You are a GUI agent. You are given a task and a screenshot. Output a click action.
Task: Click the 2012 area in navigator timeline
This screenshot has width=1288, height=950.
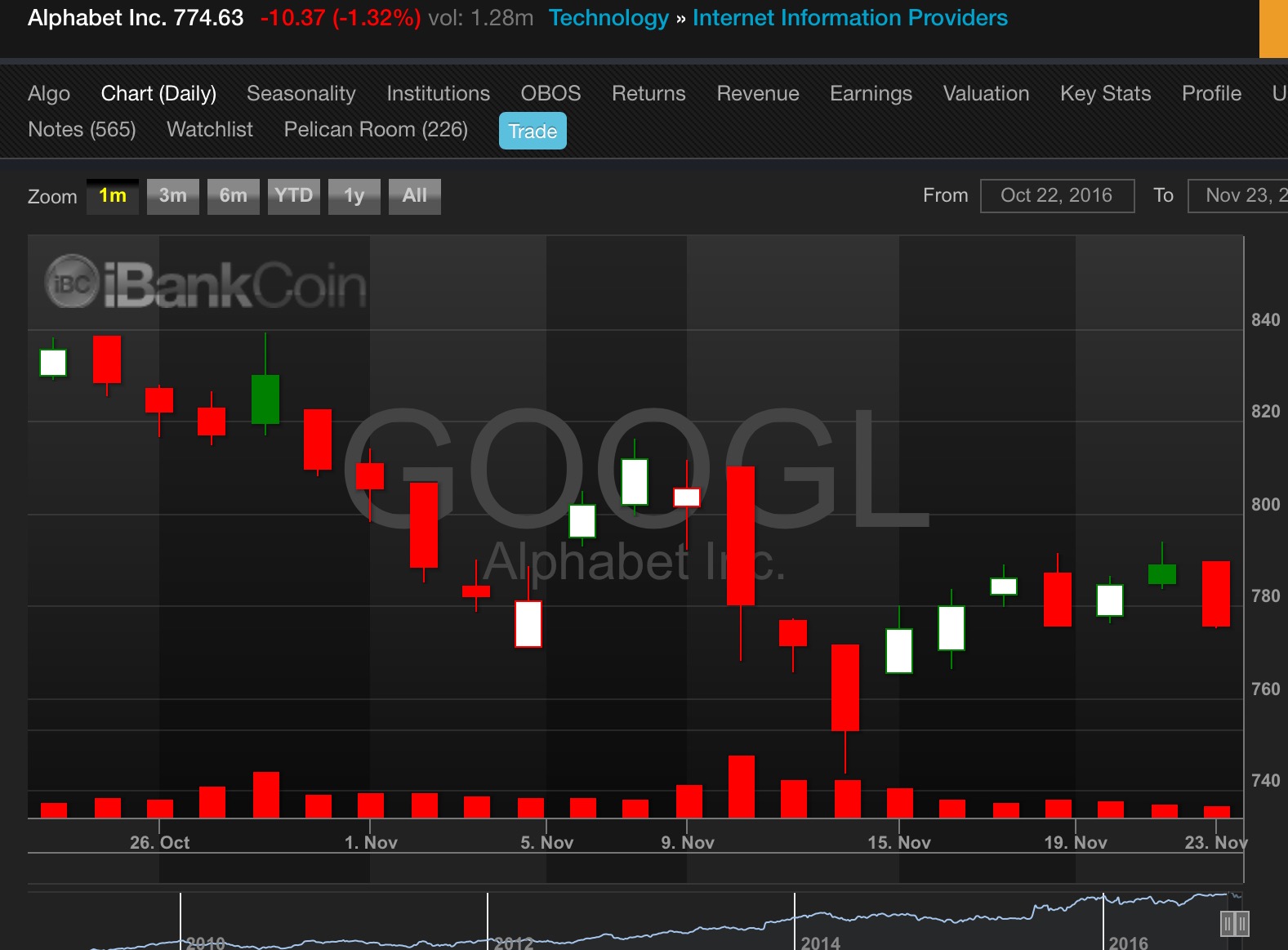click(514, 943)
